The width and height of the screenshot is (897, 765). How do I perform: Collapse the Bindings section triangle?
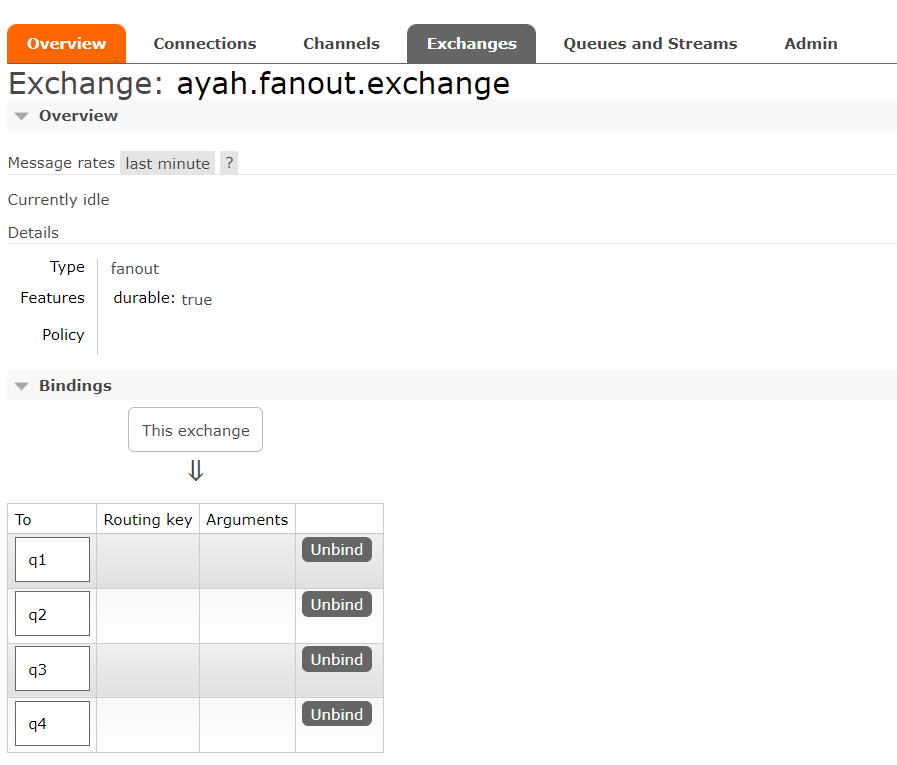pyautogui.click(x=22, y=386)
